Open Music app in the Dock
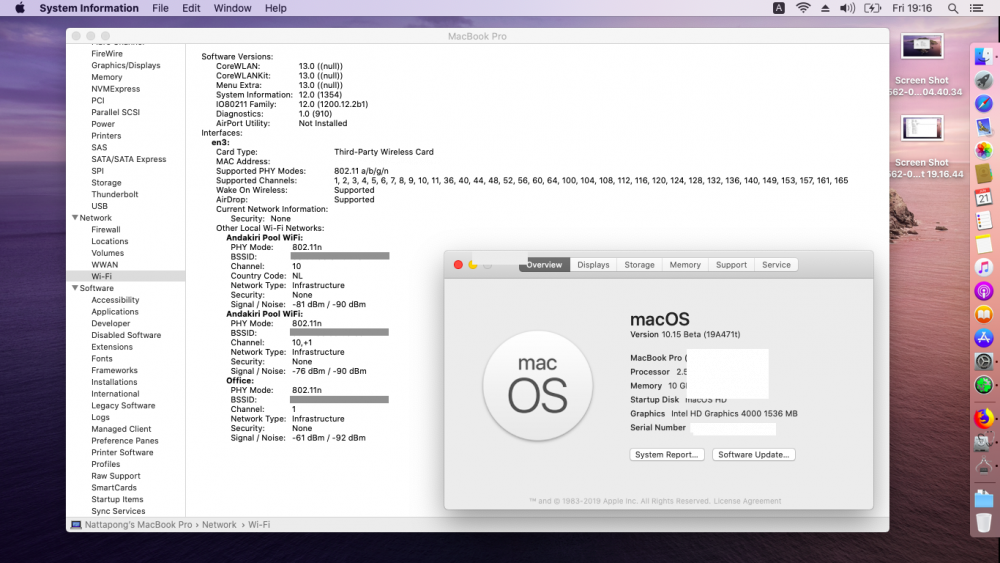The width and height of the screenshot is (1000, 563). click(x=983, y=267)
